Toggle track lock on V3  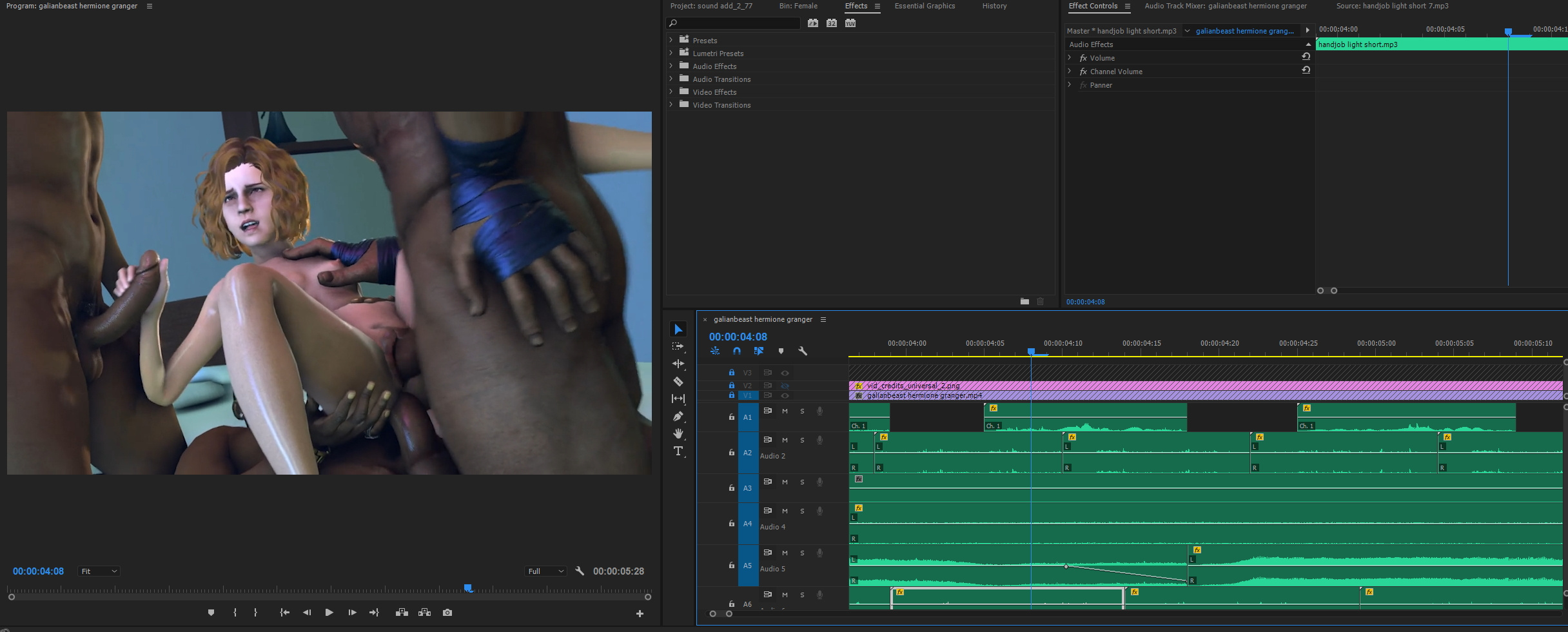[731, 373]
